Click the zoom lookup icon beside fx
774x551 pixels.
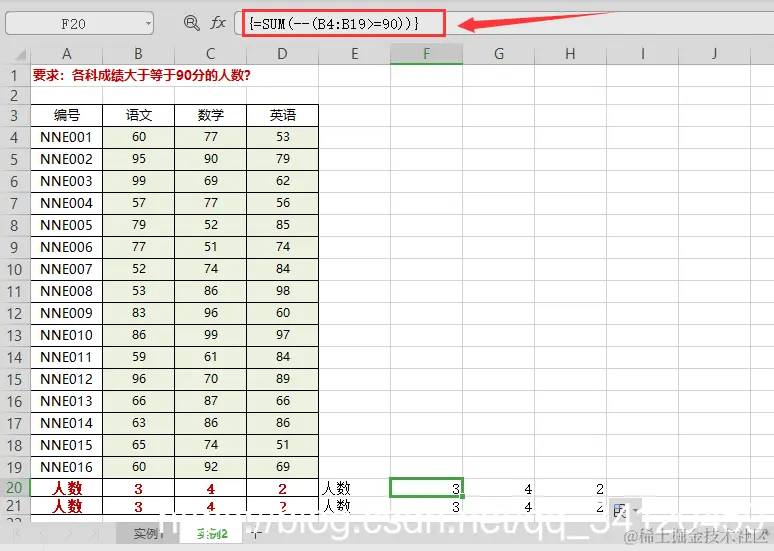(x=192, y=23)
